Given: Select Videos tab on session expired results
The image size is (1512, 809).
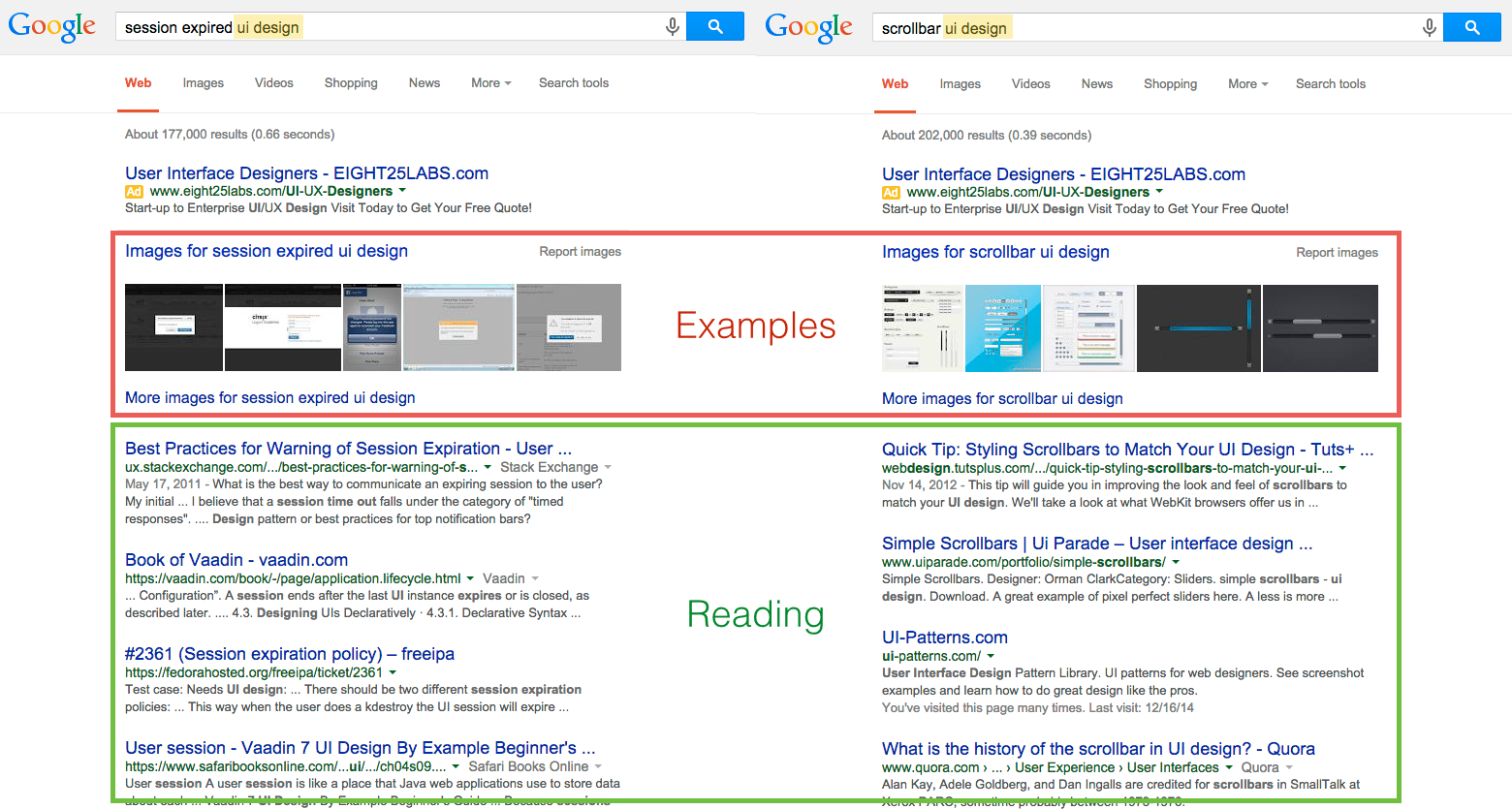Looking at the screenshot, I should pyautogui.click(x=274, y=83).
